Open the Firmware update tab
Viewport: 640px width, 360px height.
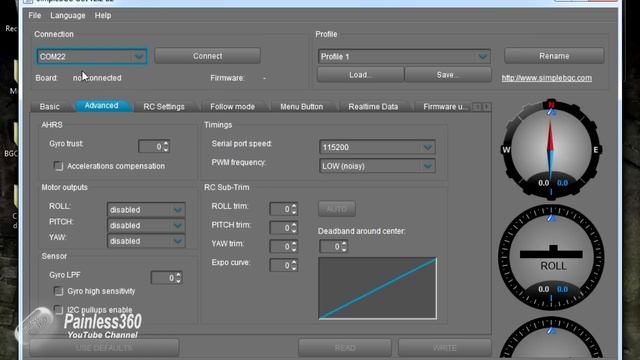445,107
